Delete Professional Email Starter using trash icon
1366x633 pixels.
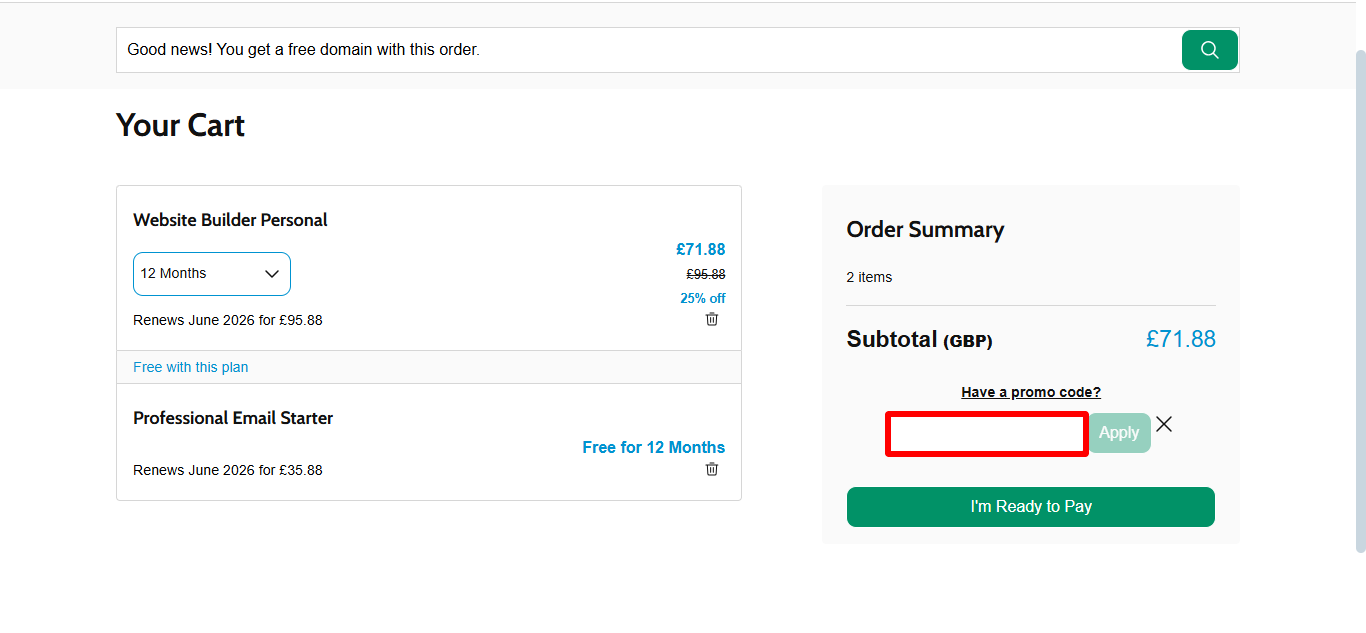click(x=712, y=469)
